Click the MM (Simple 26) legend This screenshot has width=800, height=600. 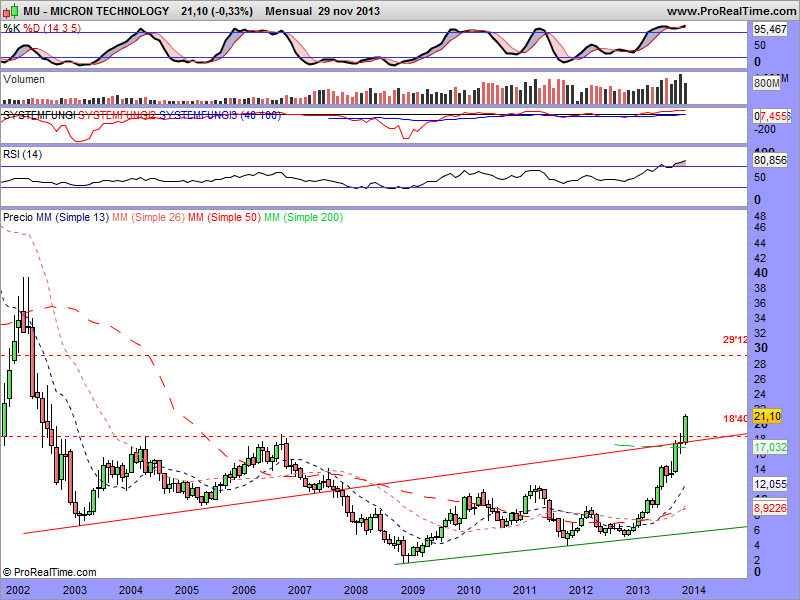point(148,217)
